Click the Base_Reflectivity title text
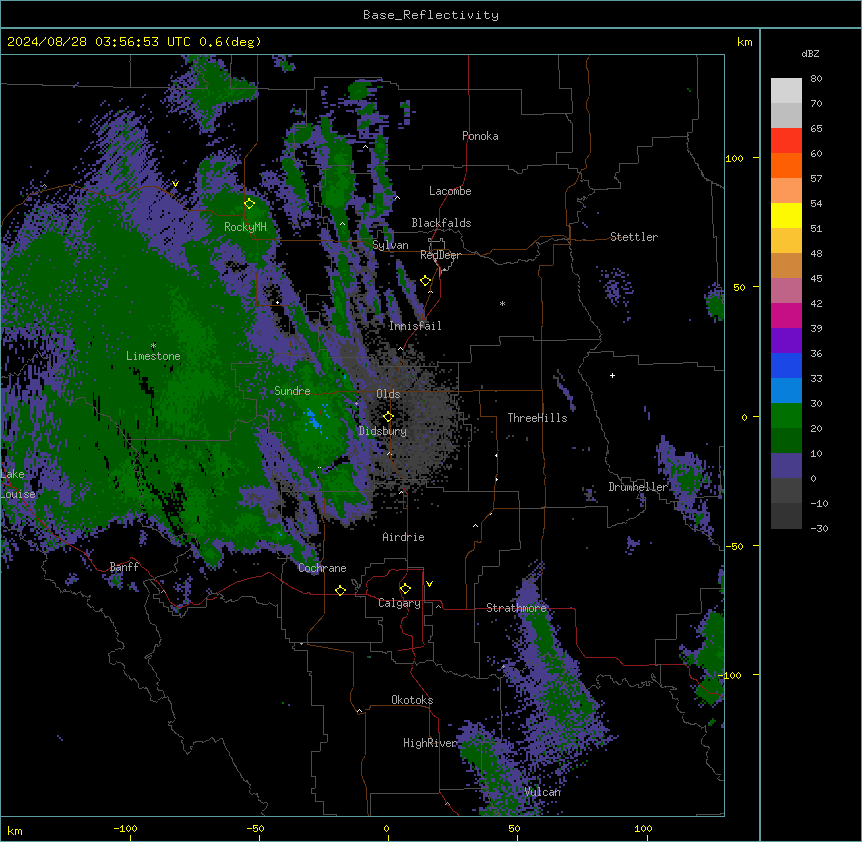 pyautogui.click(x=431, y=15)
